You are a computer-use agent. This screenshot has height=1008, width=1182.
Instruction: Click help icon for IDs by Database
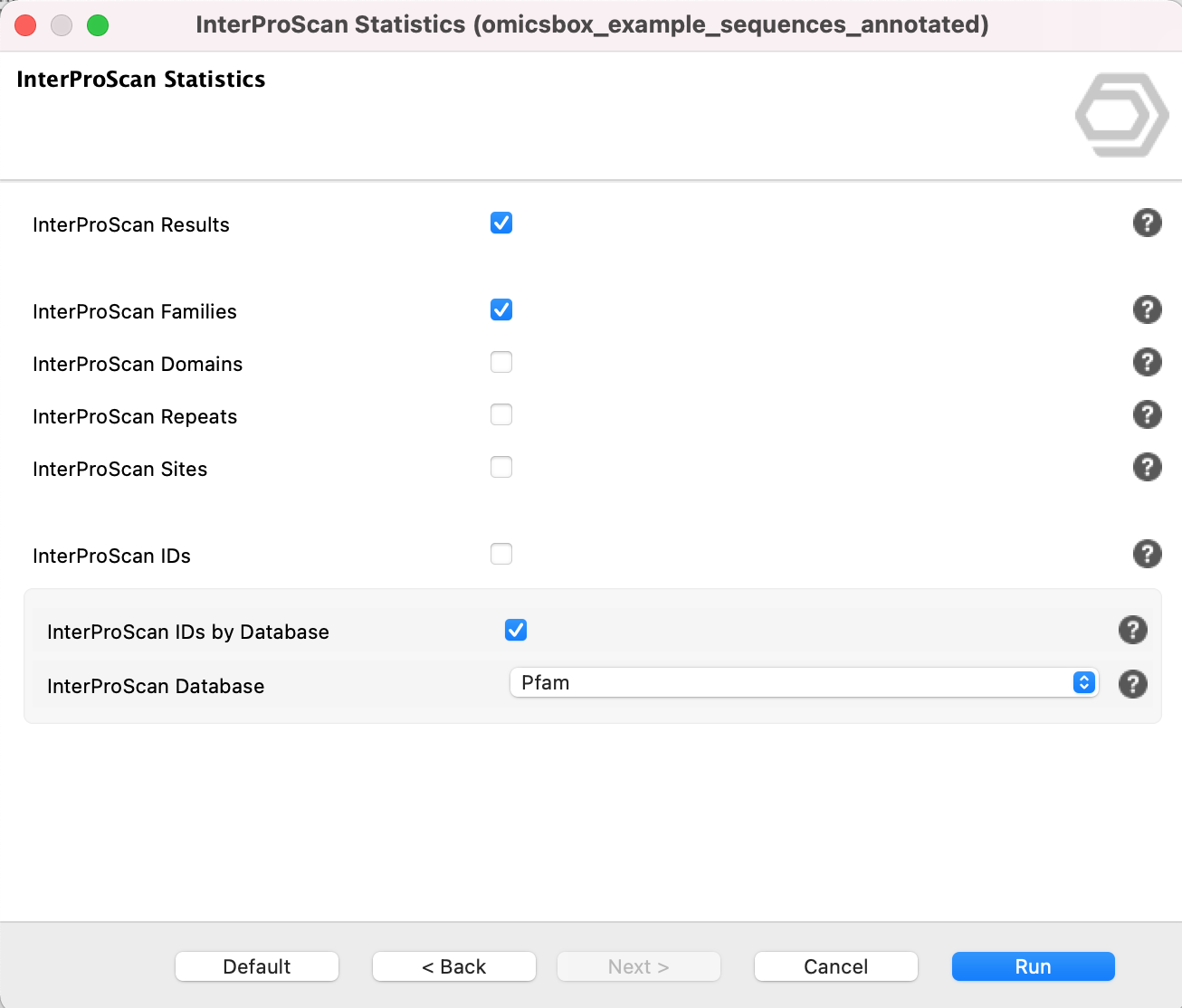tap(1132, 630)
